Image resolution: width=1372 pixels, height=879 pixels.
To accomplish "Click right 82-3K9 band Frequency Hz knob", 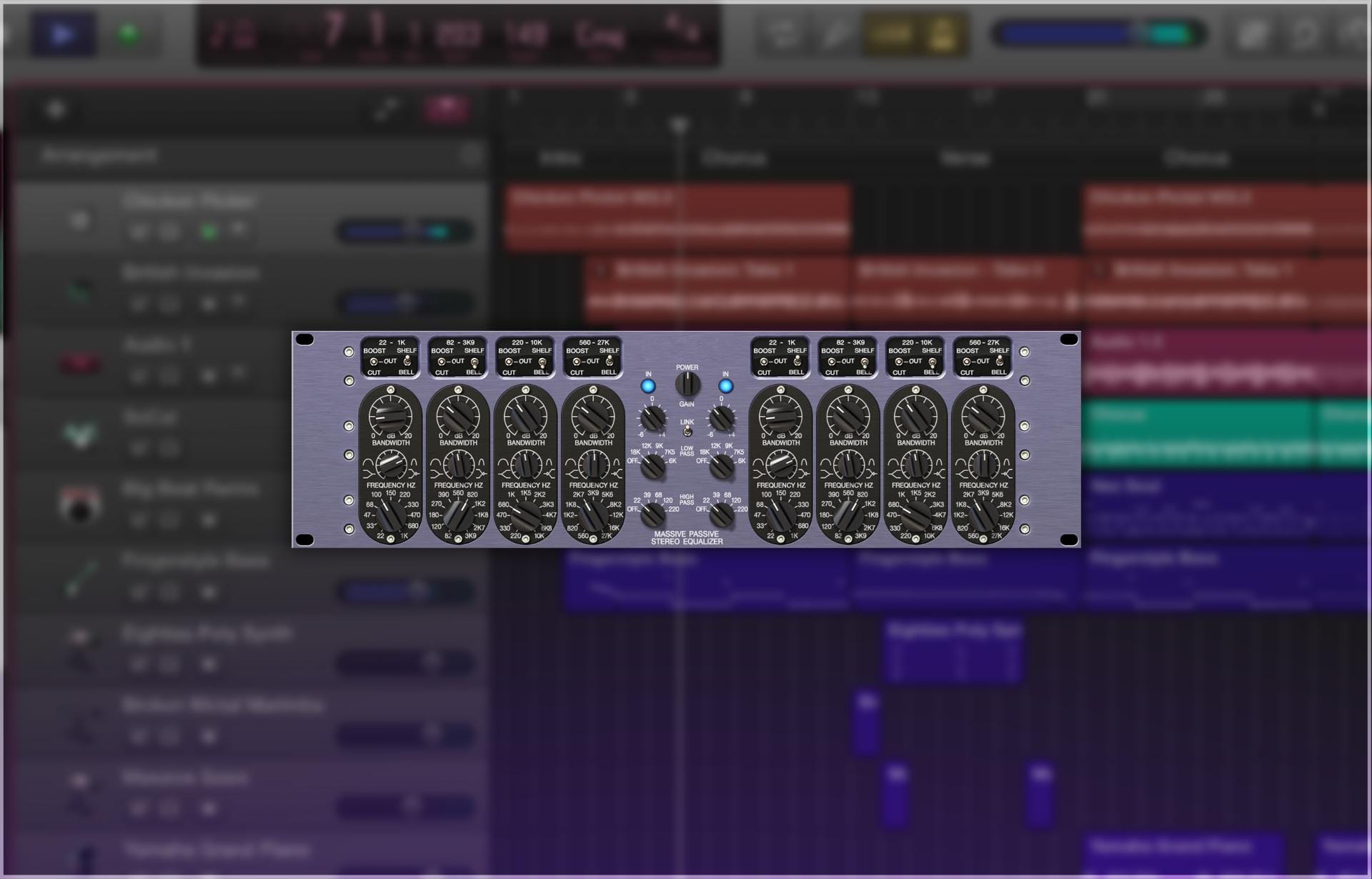I will tap(848, 515).
